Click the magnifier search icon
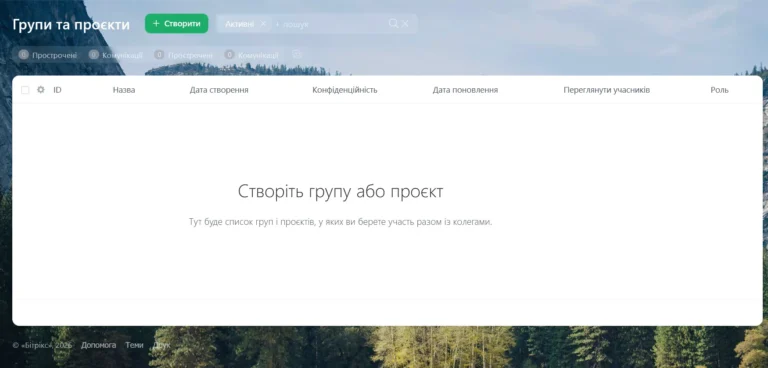The height and width of the screenshot is (368, 768). (x=393, y=24)
